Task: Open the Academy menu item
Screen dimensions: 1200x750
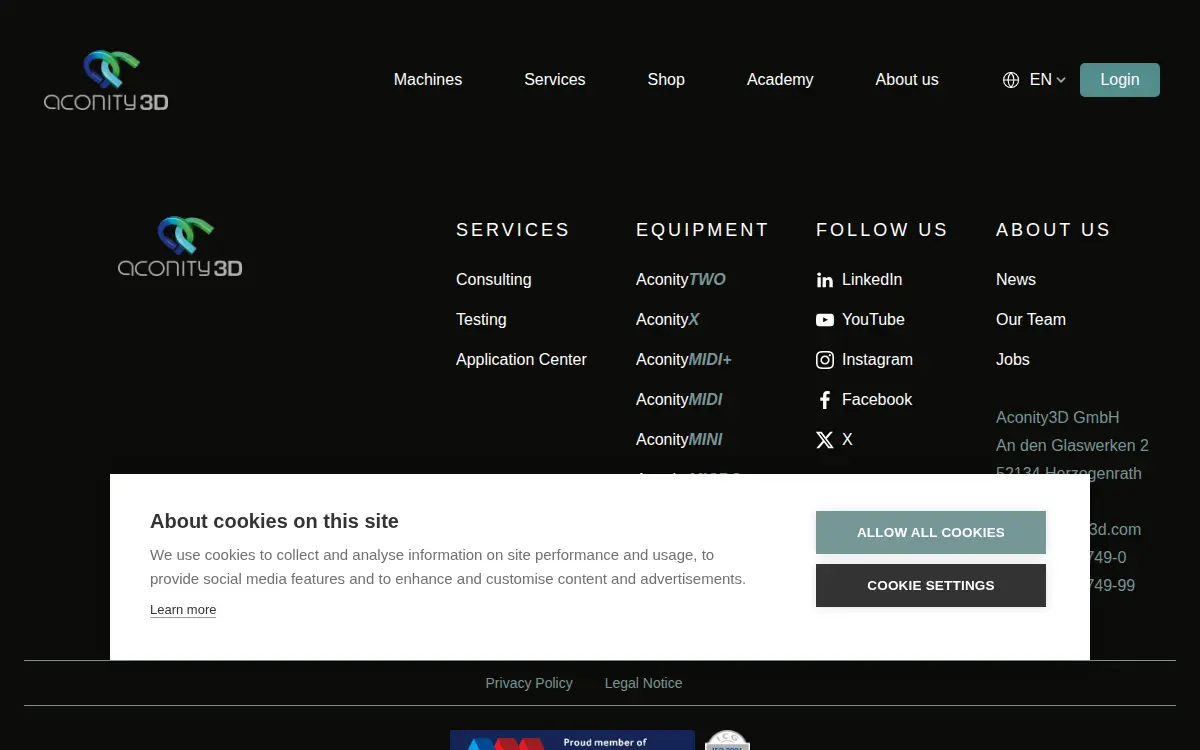Action: tap(780, 80)
